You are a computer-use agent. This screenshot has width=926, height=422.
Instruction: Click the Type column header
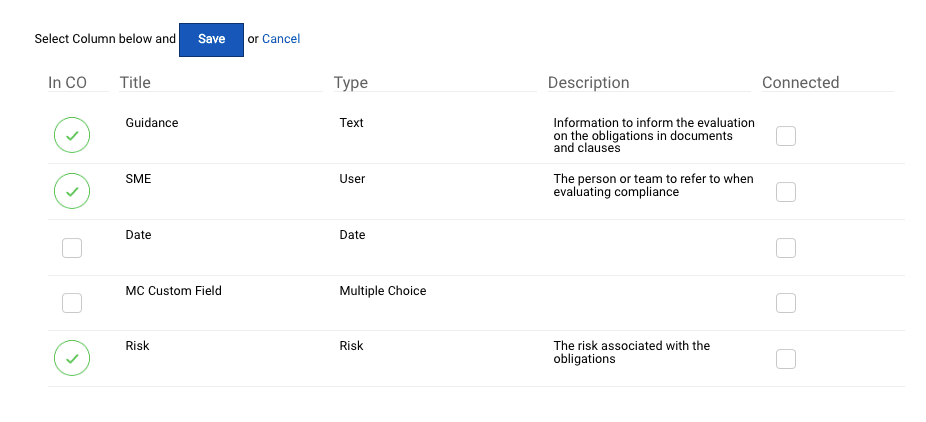[351, 83]
